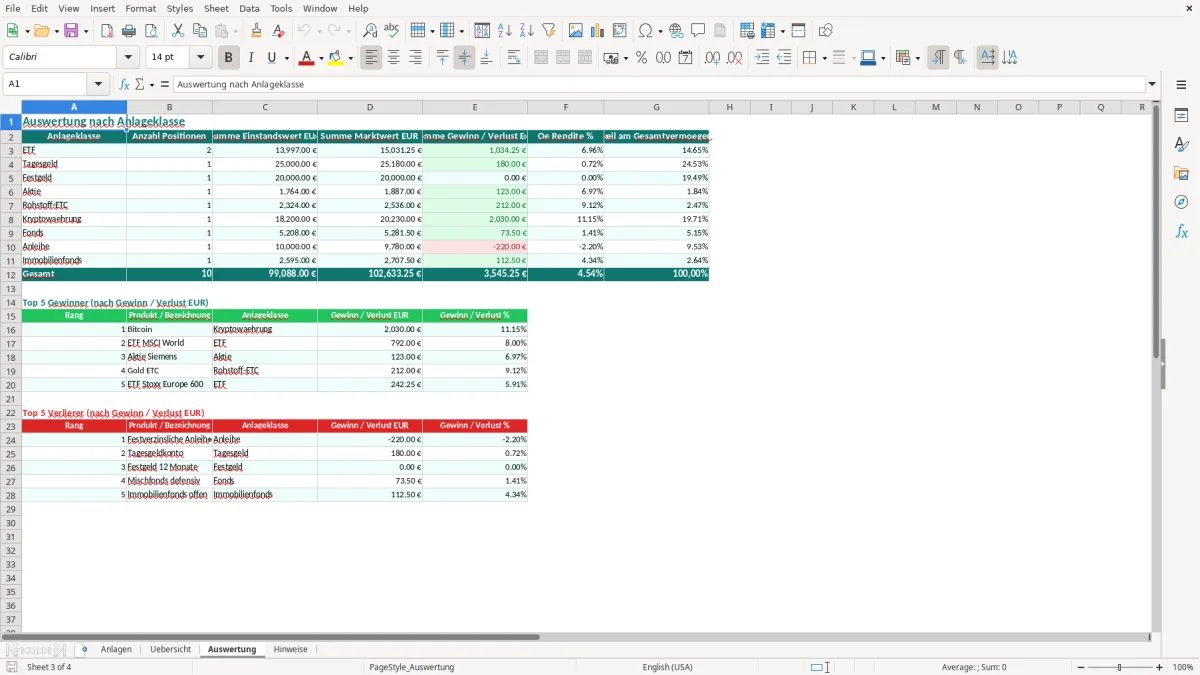Click the Copy icon
Image resolution: width=1200 pixels, height=675 pixels.
(199, 31)
